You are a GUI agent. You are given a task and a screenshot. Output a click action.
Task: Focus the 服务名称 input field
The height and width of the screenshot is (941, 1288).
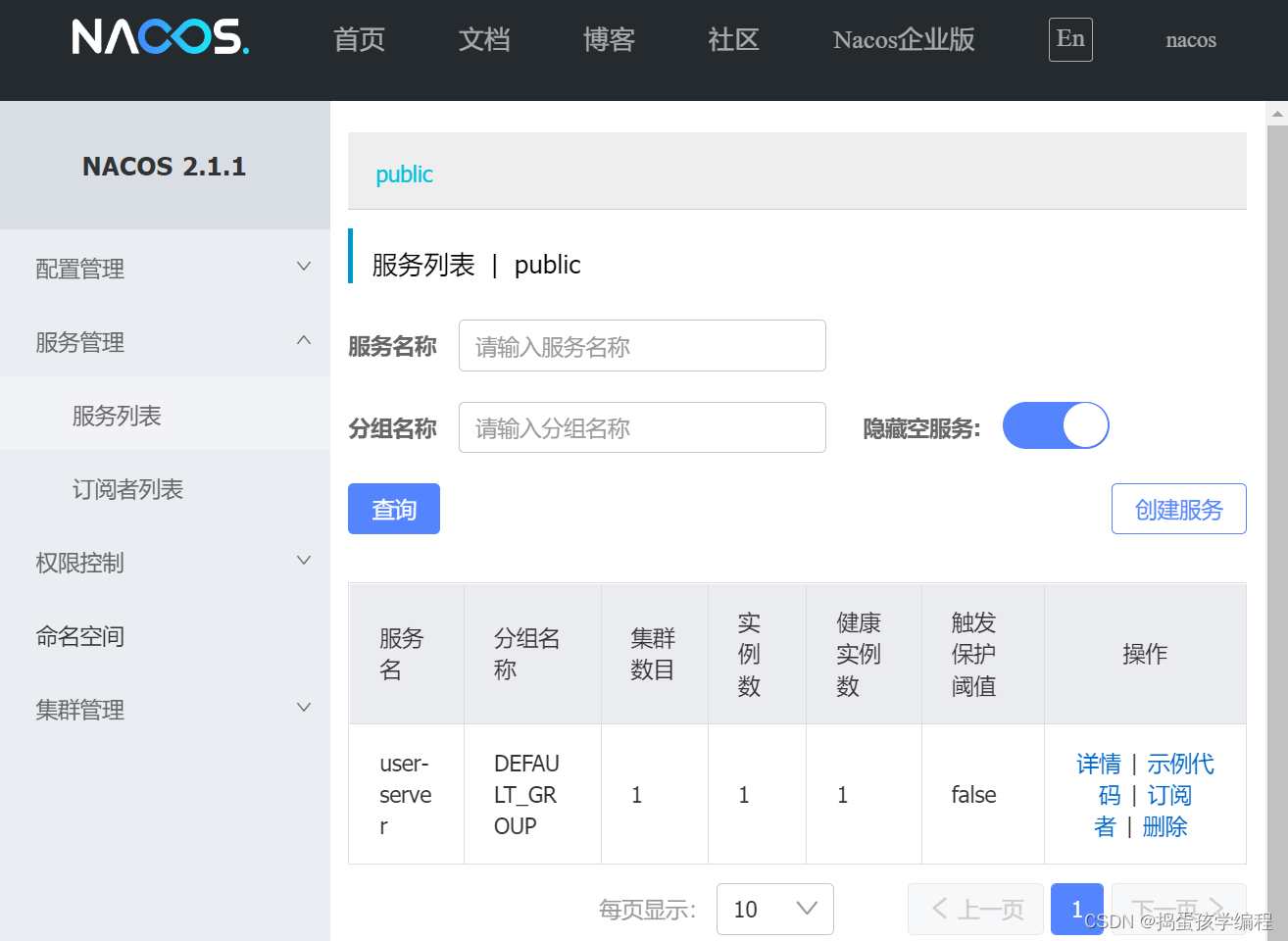pos(642,346)
